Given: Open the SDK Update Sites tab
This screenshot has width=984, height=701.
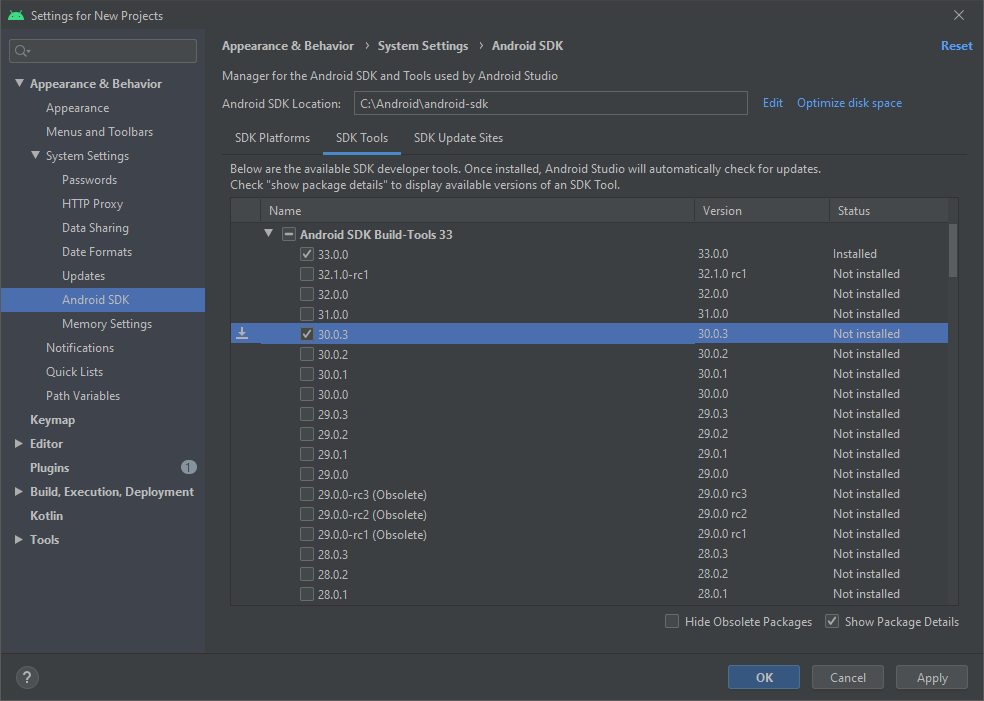Looking at the screenshot, I should point(458,138).
